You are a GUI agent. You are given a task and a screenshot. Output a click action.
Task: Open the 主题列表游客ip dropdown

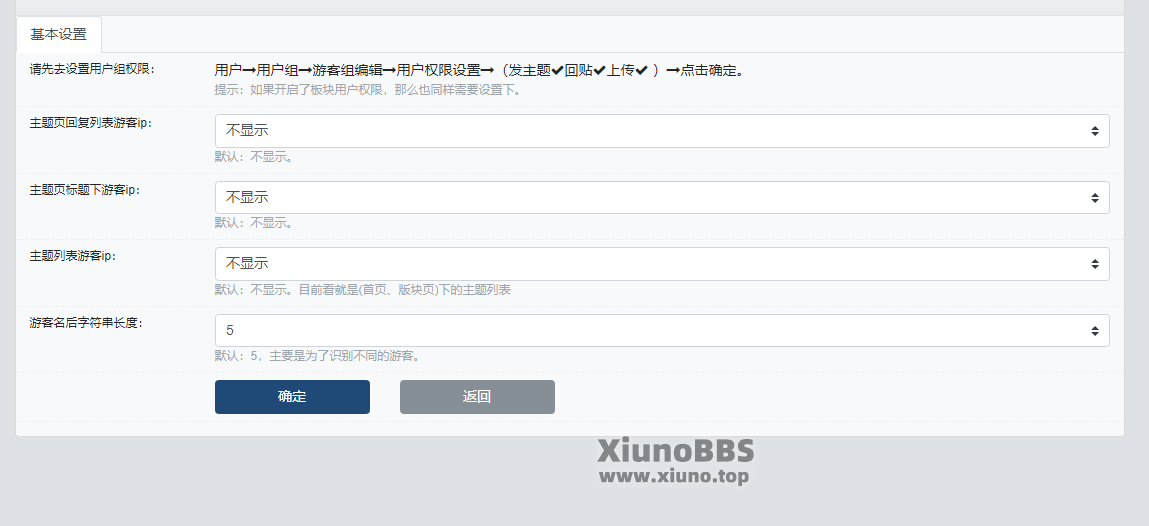(662, 264)
